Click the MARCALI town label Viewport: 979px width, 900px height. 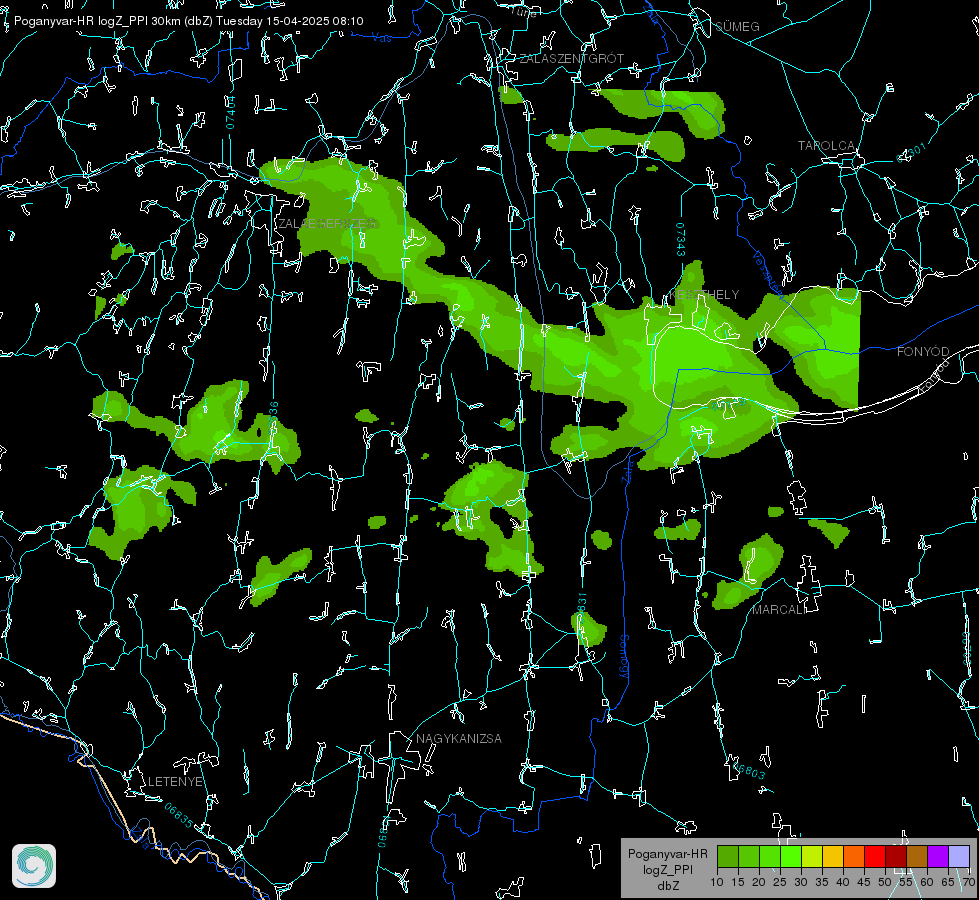778,610
